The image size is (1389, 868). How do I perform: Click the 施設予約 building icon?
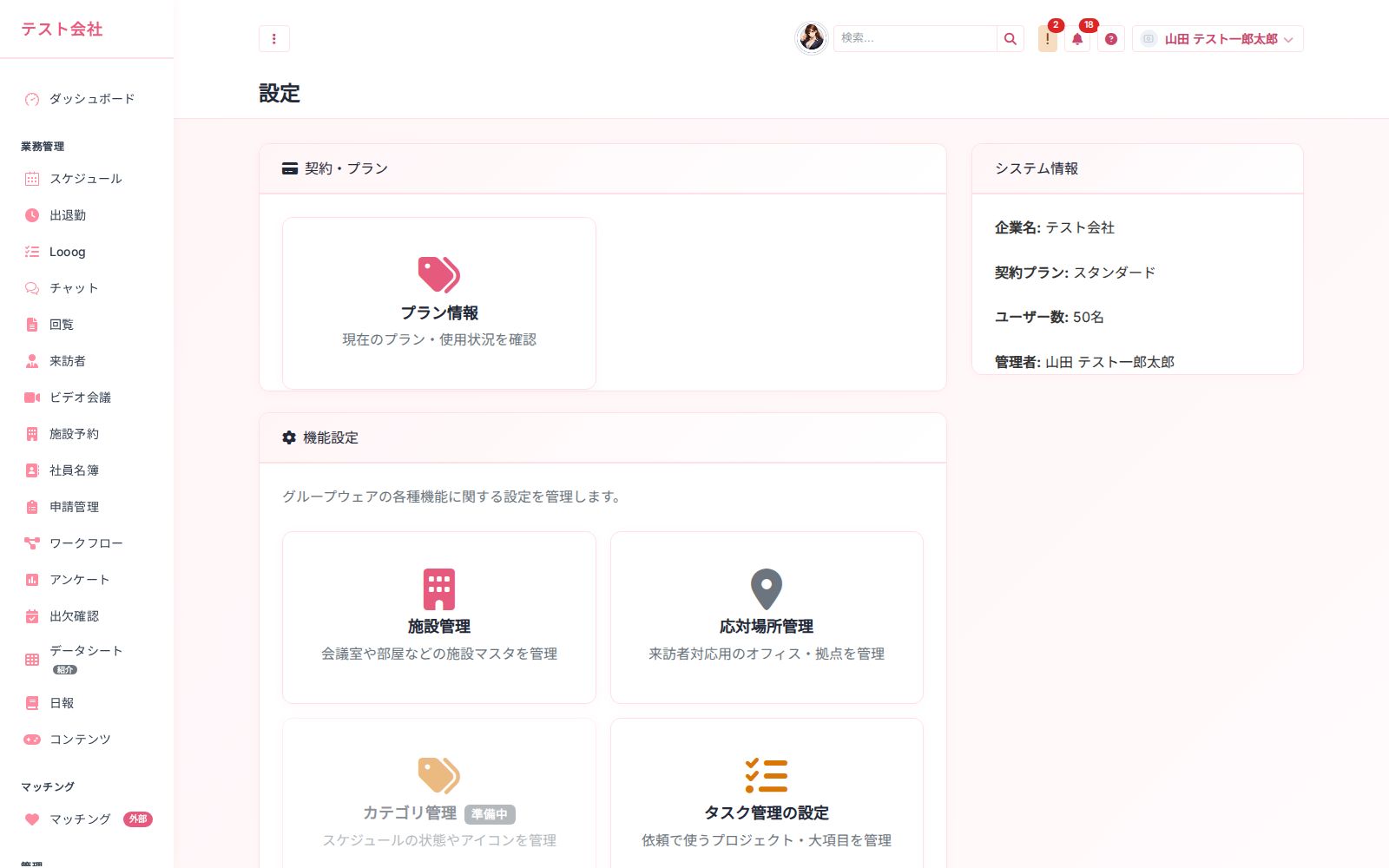[32, 434]
